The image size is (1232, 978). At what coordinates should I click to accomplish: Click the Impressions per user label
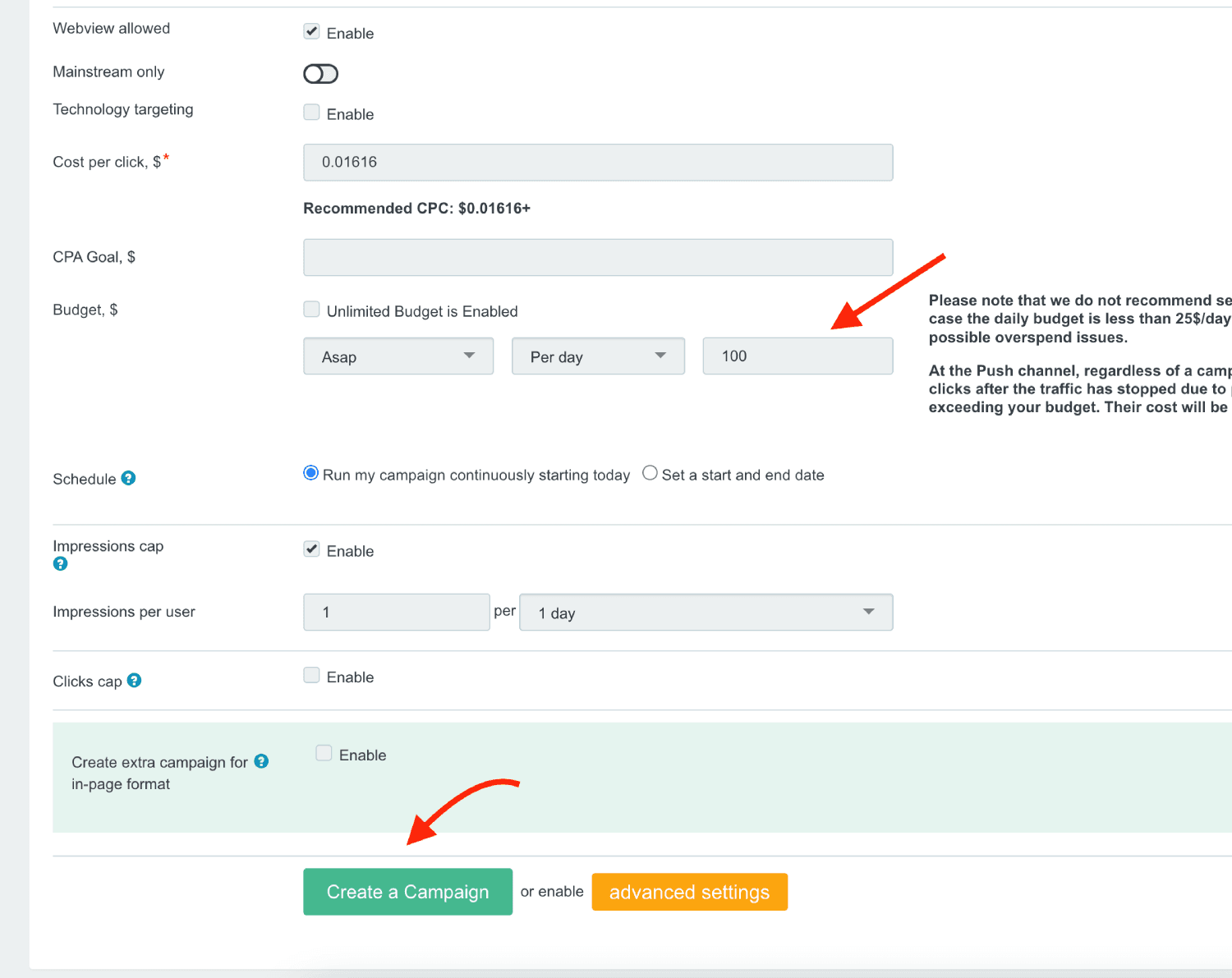(x=124, y=612)
